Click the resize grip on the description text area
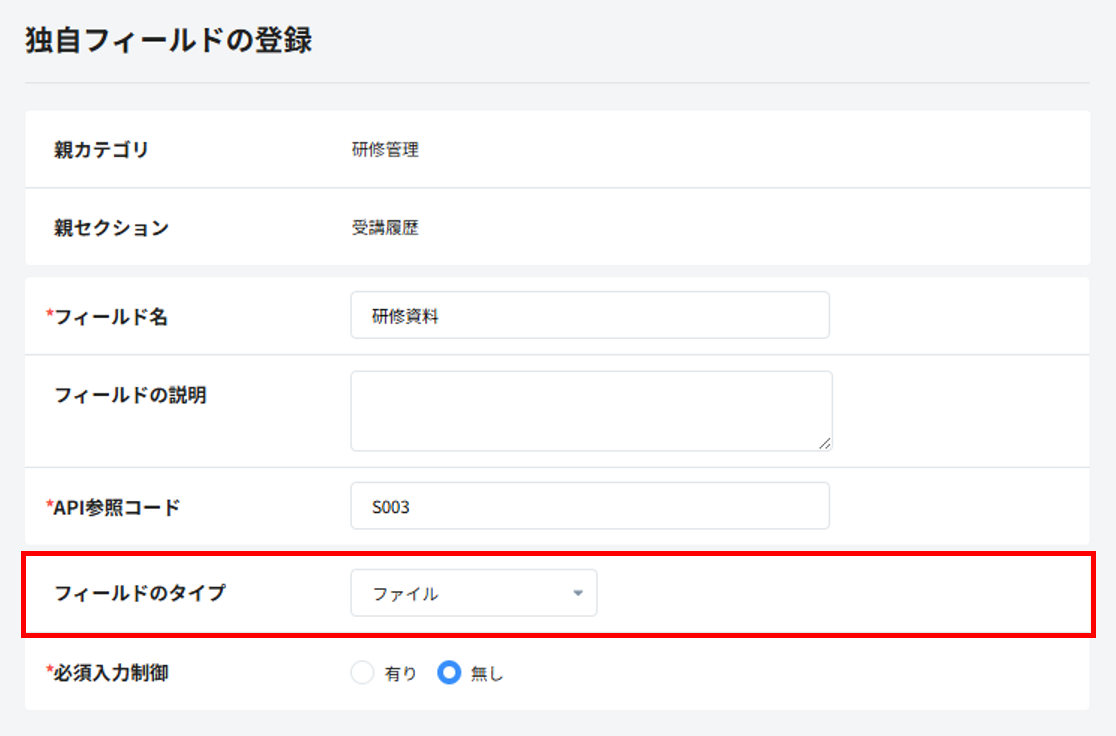This screenshot has height=736, width=1116. (x=825, y=444)
